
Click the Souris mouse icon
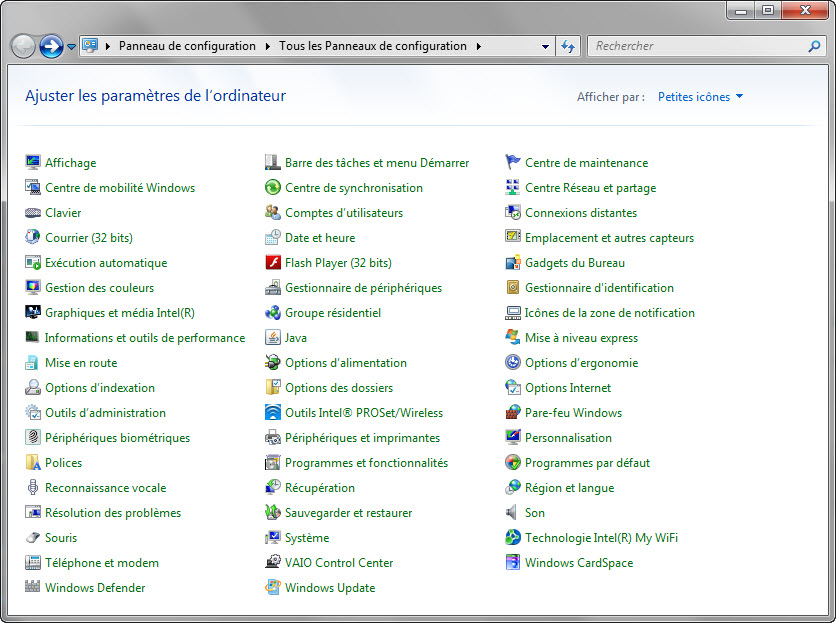[x=33, y=537]
